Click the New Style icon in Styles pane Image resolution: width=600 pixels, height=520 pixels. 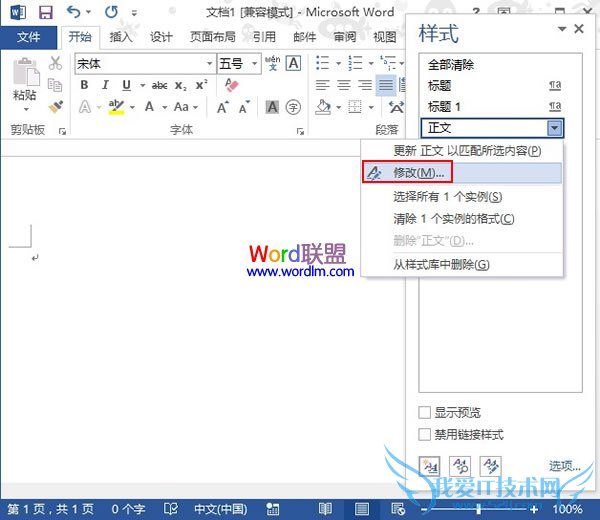coord(429,466)
